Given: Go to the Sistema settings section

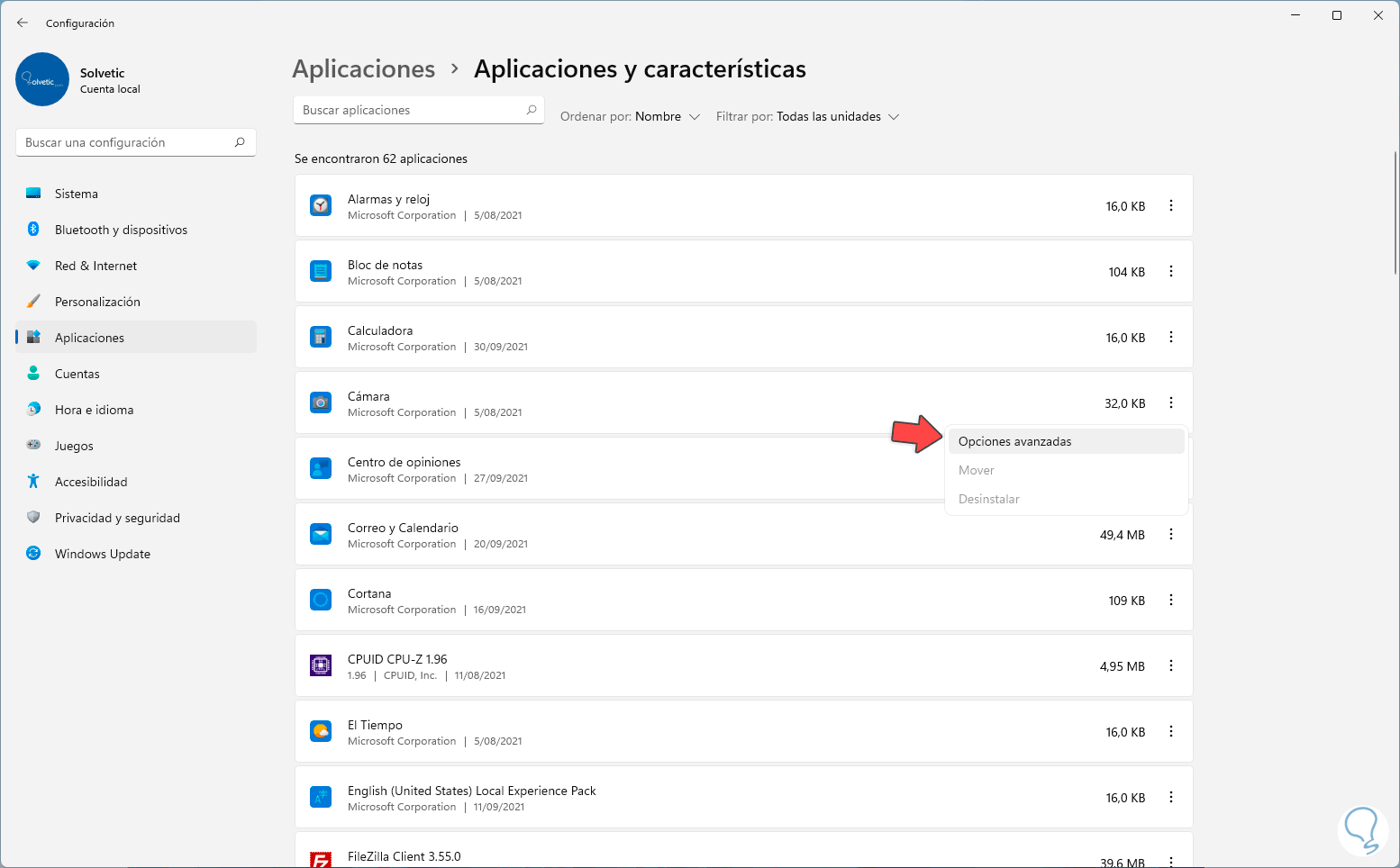Looking at the screenshot, I should click(x=136, y=194).
